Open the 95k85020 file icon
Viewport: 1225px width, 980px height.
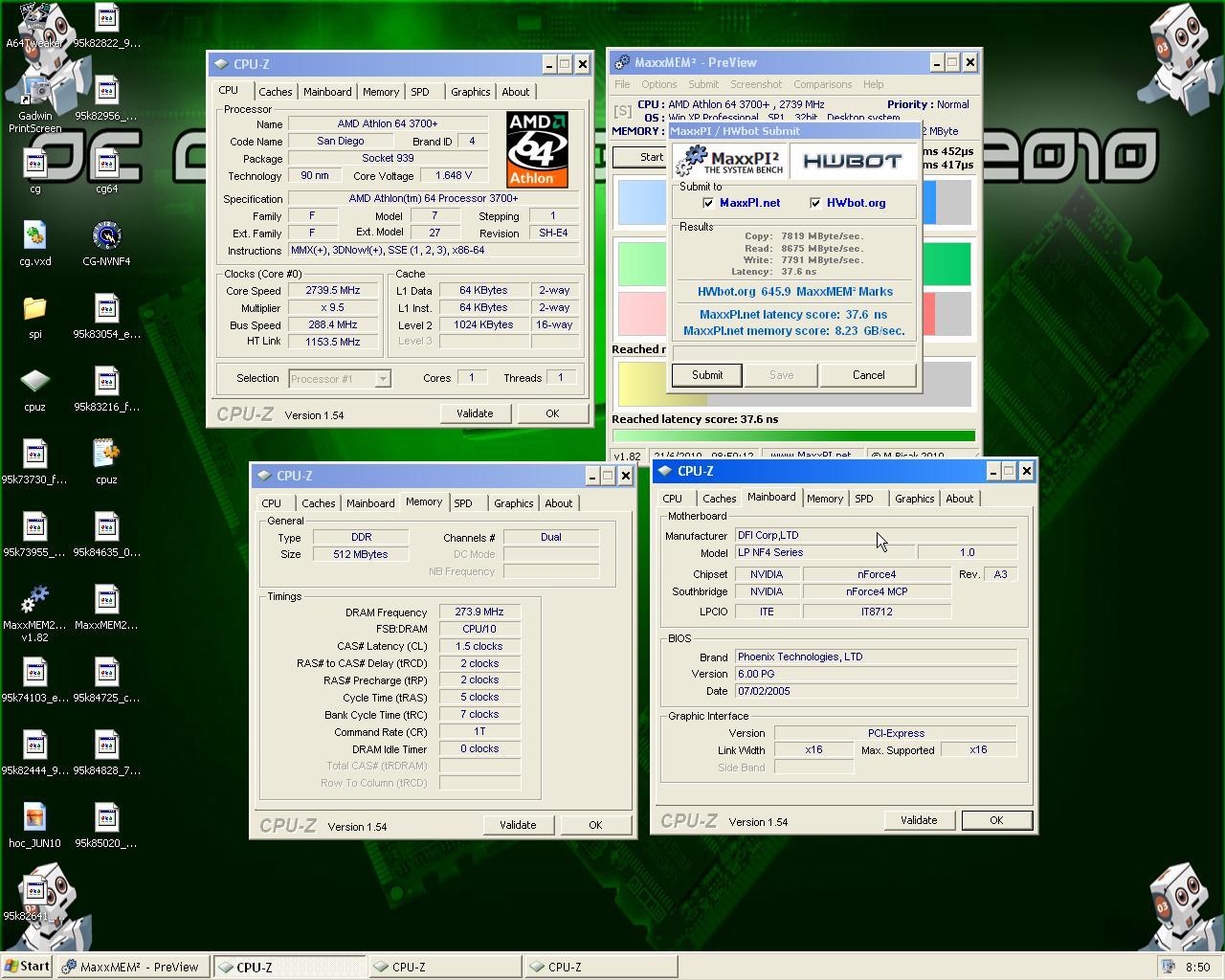coord(106,825)
